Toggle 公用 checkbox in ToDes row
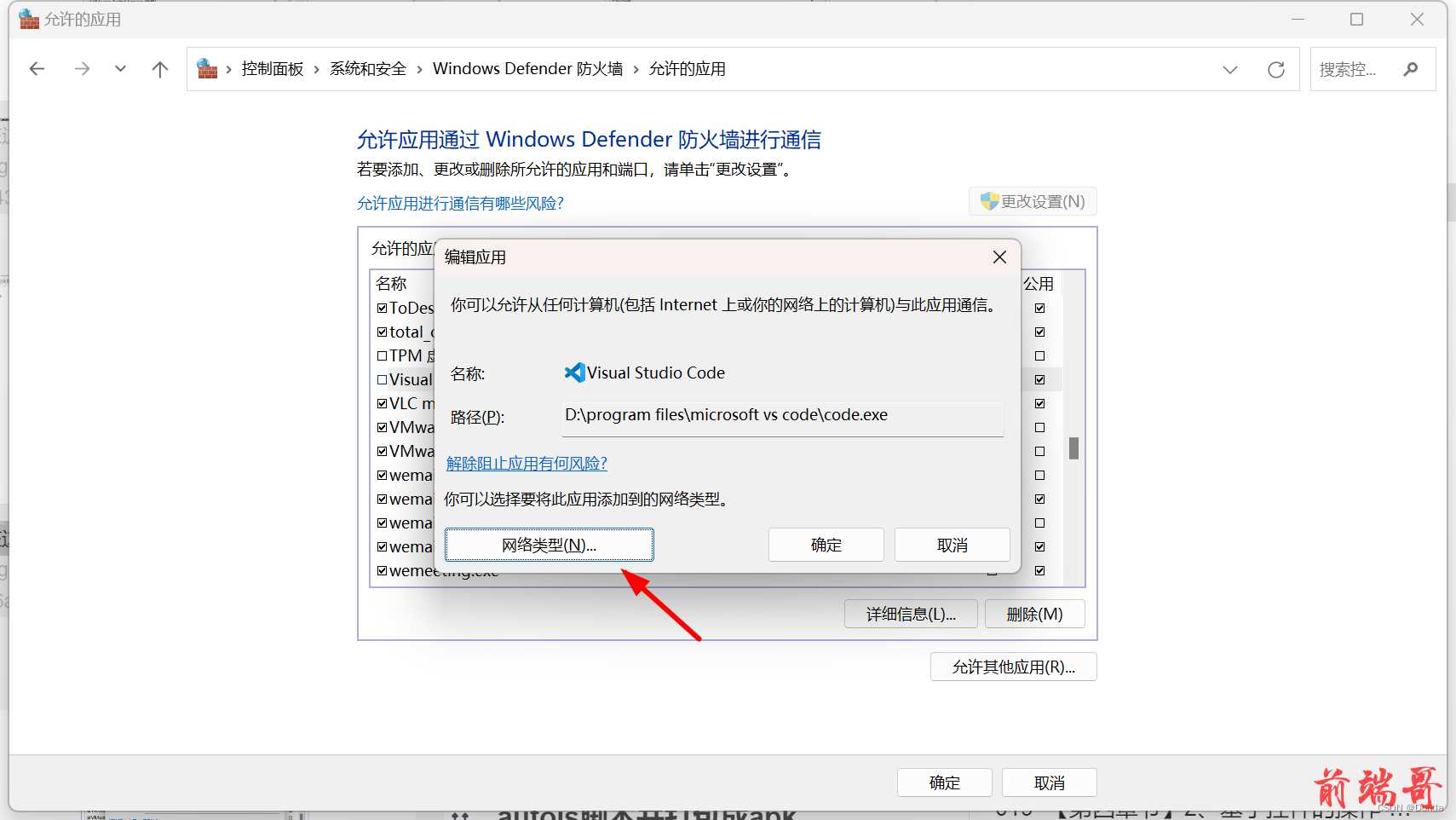 coord(1039,308)
